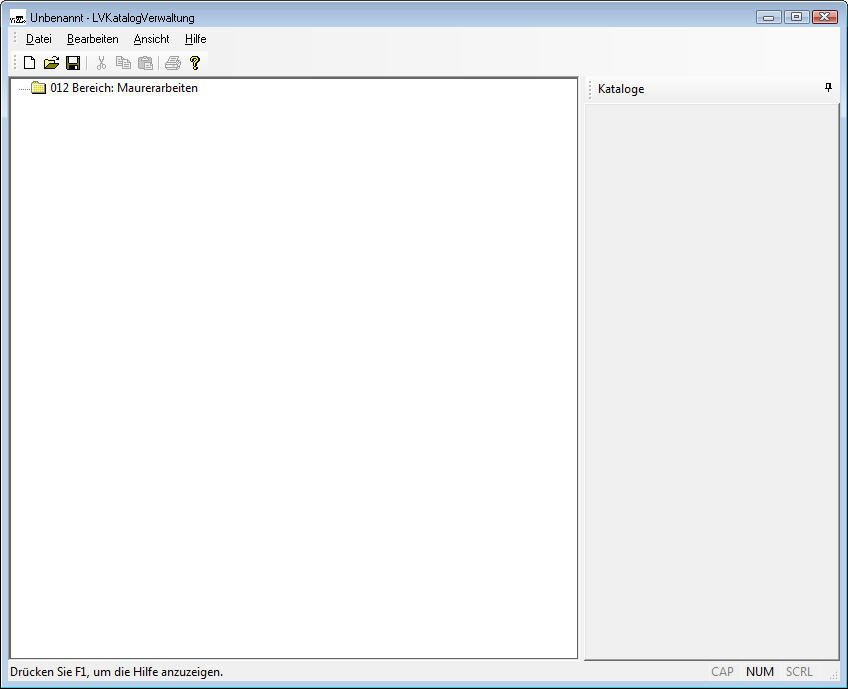Toggle the Kataloge panel pin

[x=828, y=88]
